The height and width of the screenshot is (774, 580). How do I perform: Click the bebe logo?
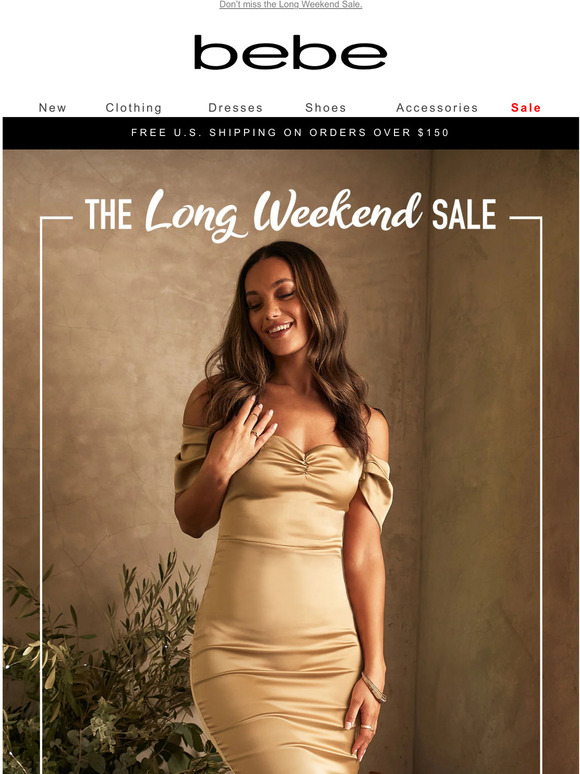tap(290, 52)
